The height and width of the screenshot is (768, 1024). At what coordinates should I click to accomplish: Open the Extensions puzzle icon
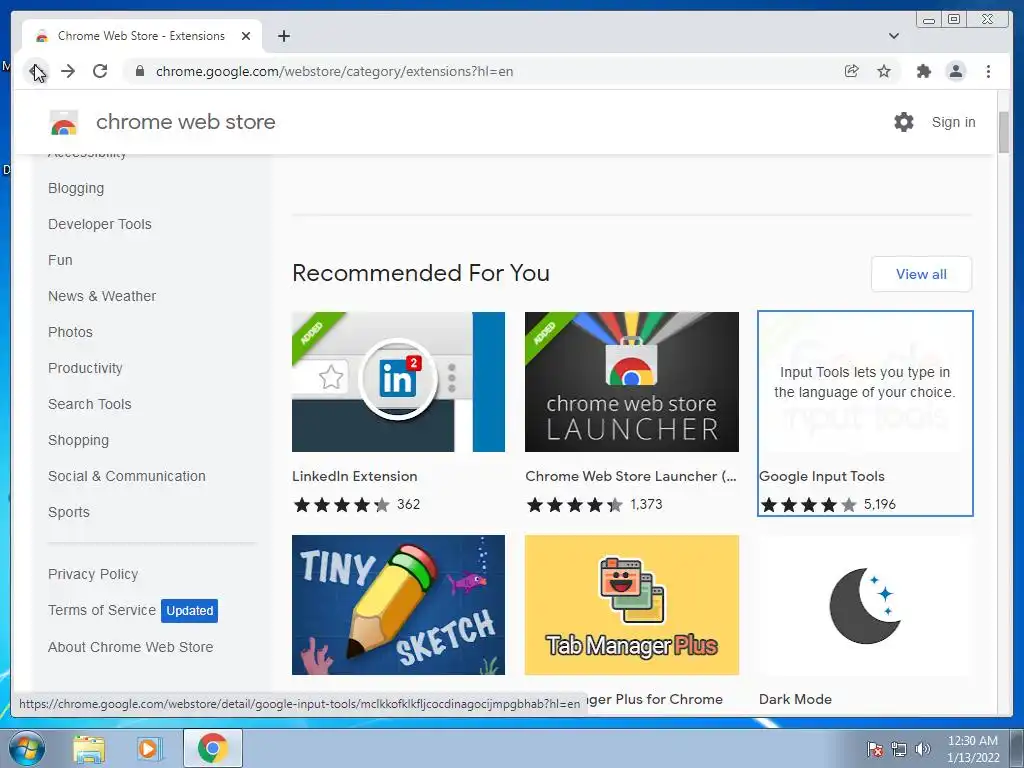(x=923, y=71)
